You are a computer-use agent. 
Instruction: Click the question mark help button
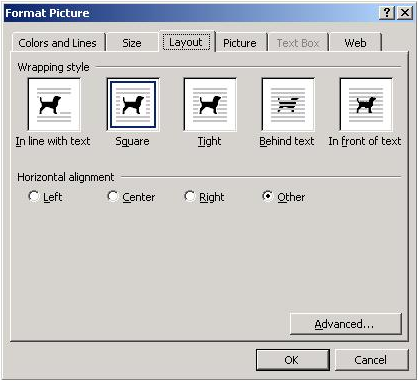pyautogui.click(x=387, y=13)
